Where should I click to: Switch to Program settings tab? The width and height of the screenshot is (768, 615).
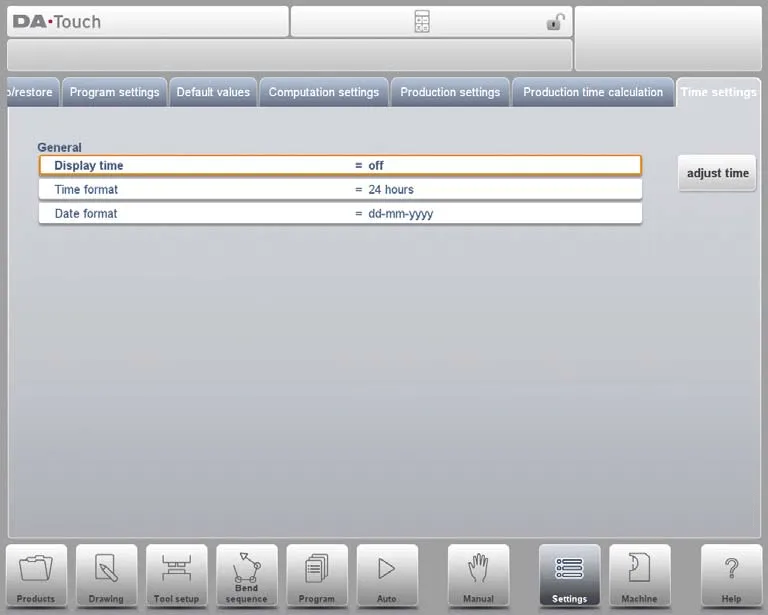[x=114, y=92]
